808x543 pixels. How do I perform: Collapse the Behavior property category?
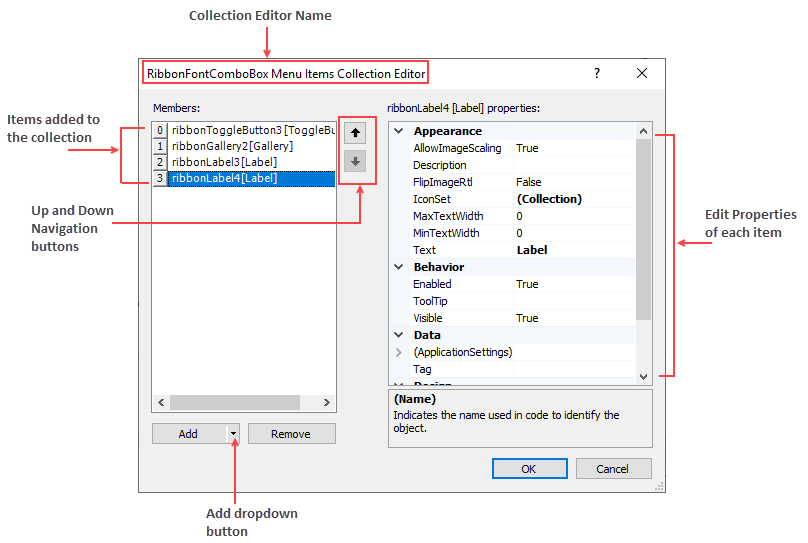[x=398, y=267]
